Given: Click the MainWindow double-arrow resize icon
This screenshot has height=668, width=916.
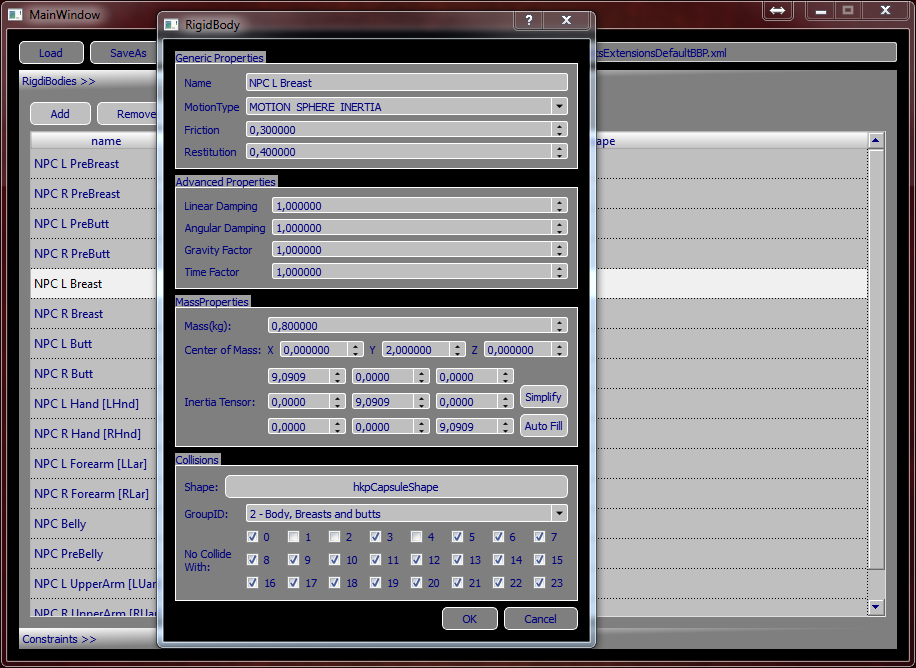Looking at the screenshot, I should tap(778, 11).
